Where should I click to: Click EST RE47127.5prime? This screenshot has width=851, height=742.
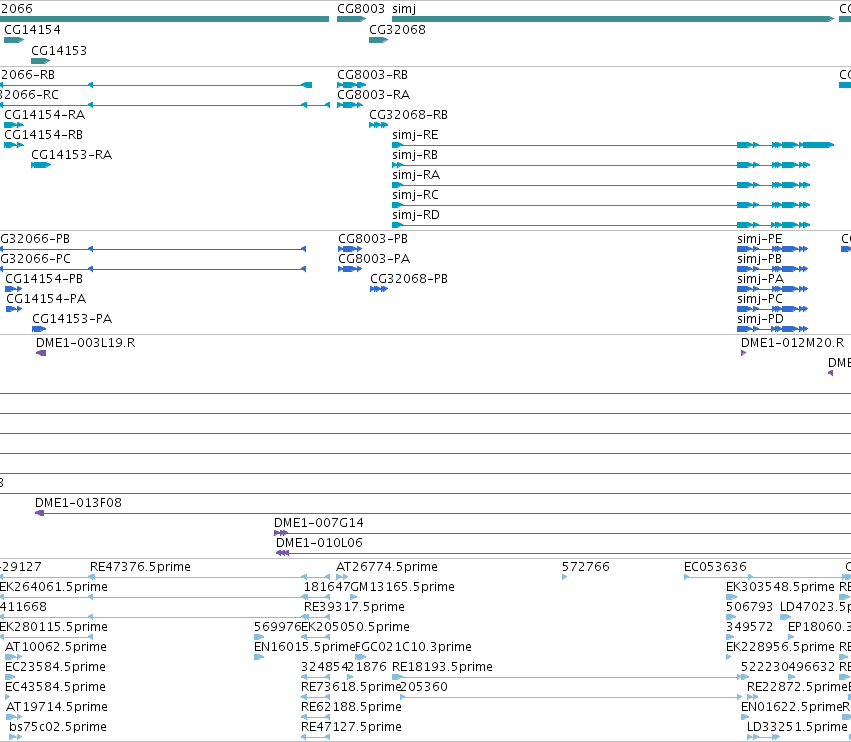point(351,727)
